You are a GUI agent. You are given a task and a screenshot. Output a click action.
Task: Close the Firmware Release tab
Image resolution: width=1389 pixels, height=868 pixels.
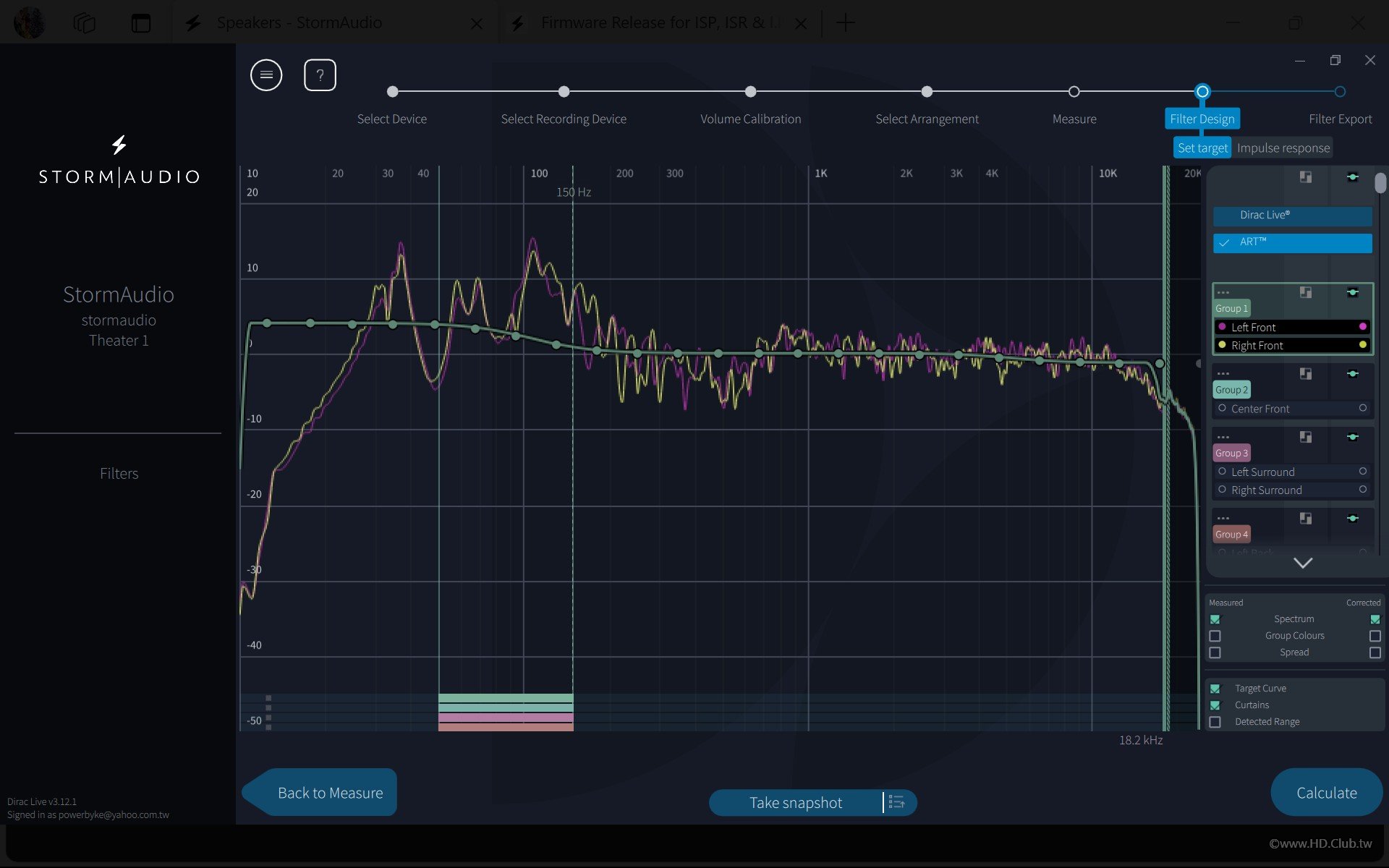pos(801,23)
